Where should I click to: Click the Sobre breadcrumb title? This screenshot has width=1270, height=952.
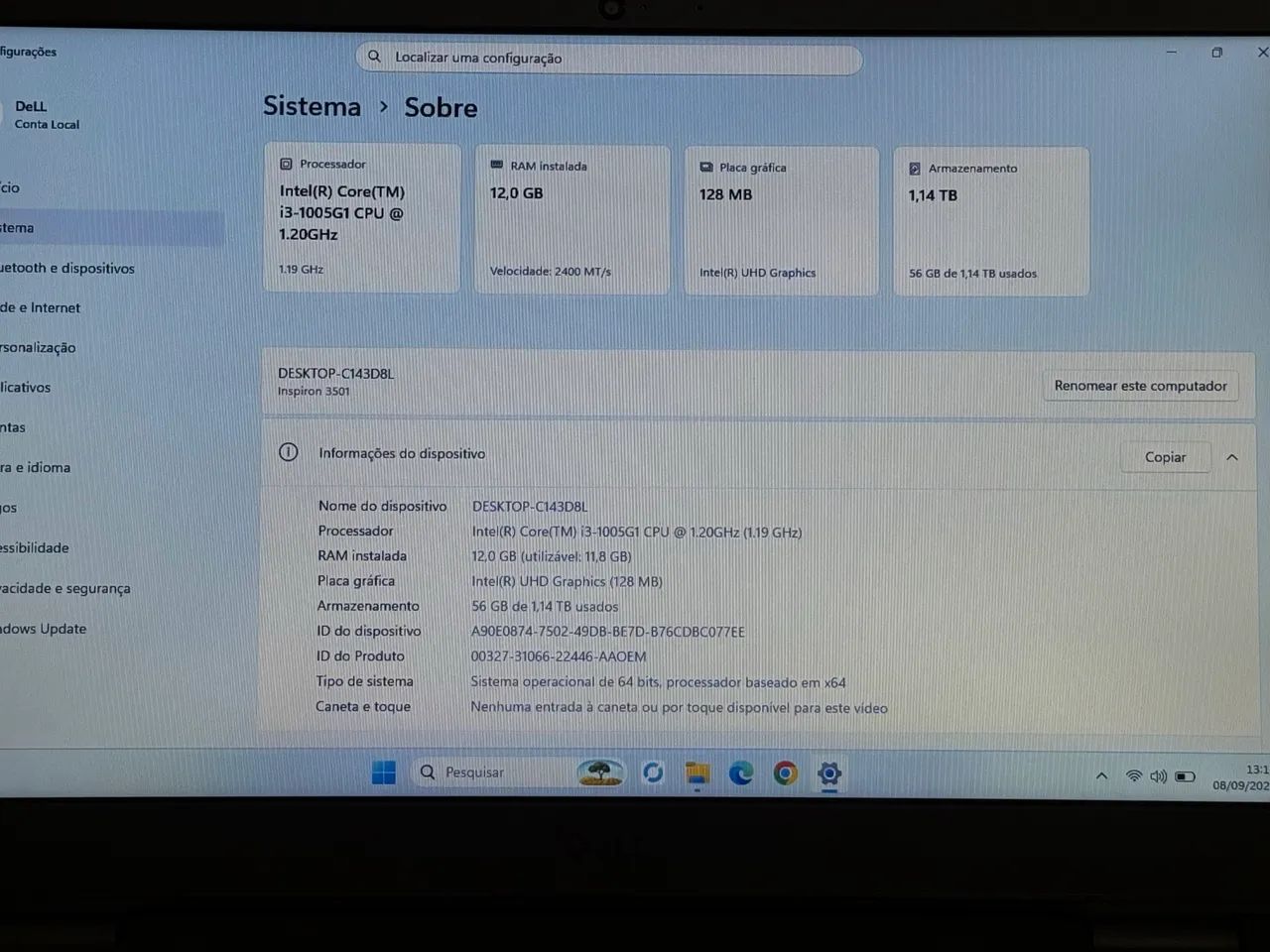441,107
